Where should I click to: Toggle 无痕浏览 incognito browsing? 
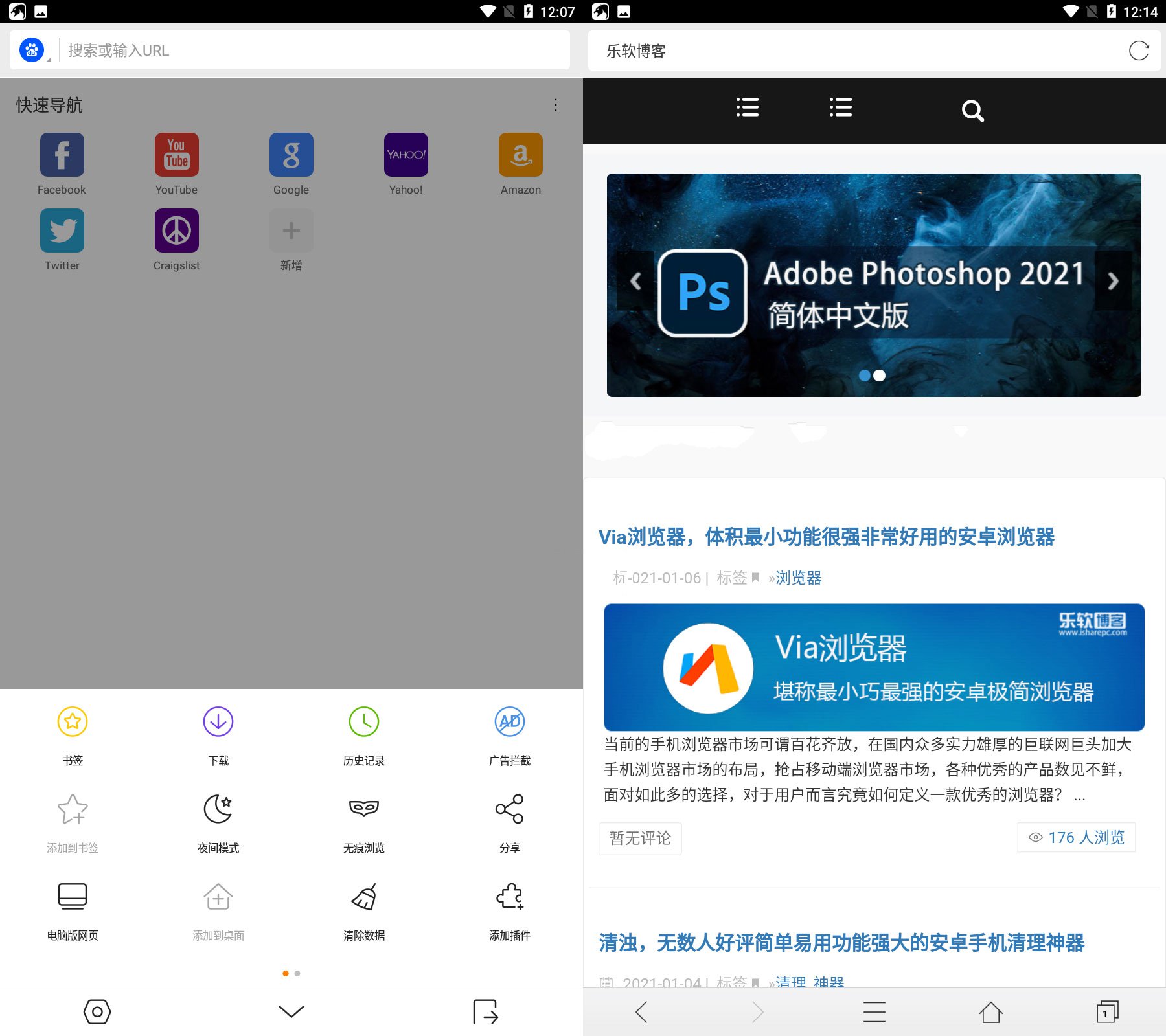coord(364,824)
